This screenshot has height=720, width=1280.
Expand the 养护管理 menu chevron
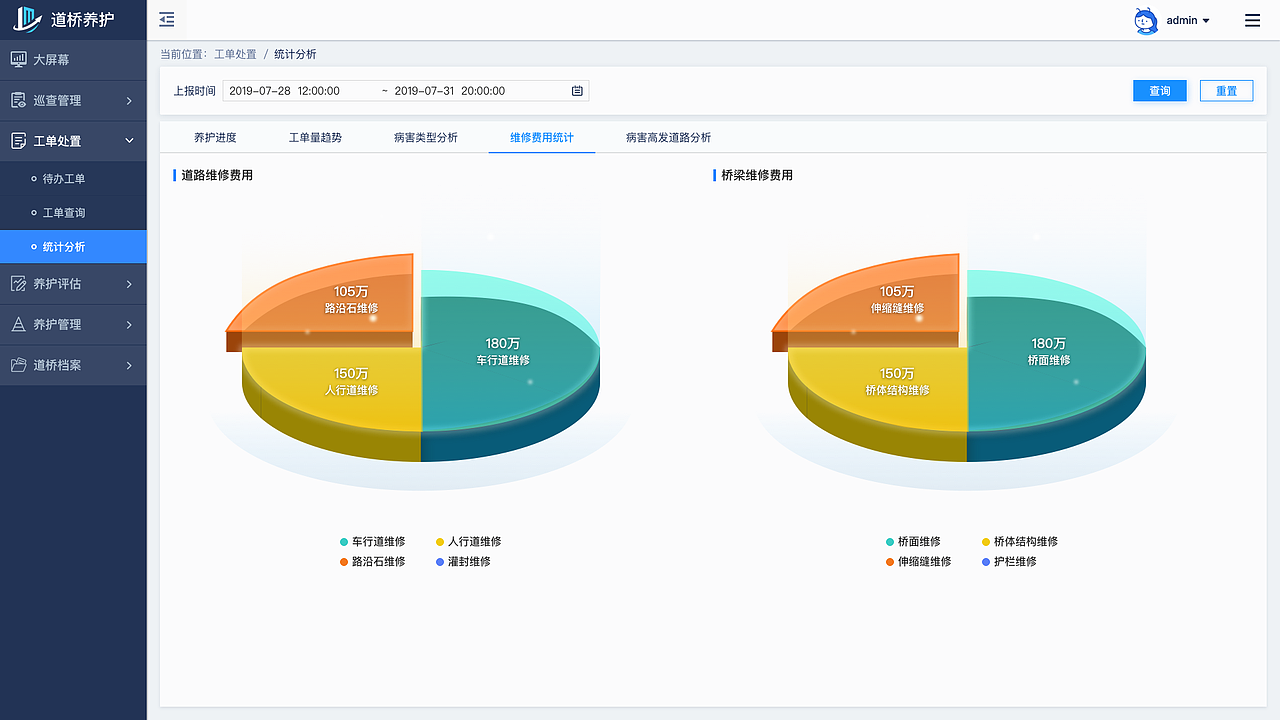pyautogui.click(x=129, y=324)
